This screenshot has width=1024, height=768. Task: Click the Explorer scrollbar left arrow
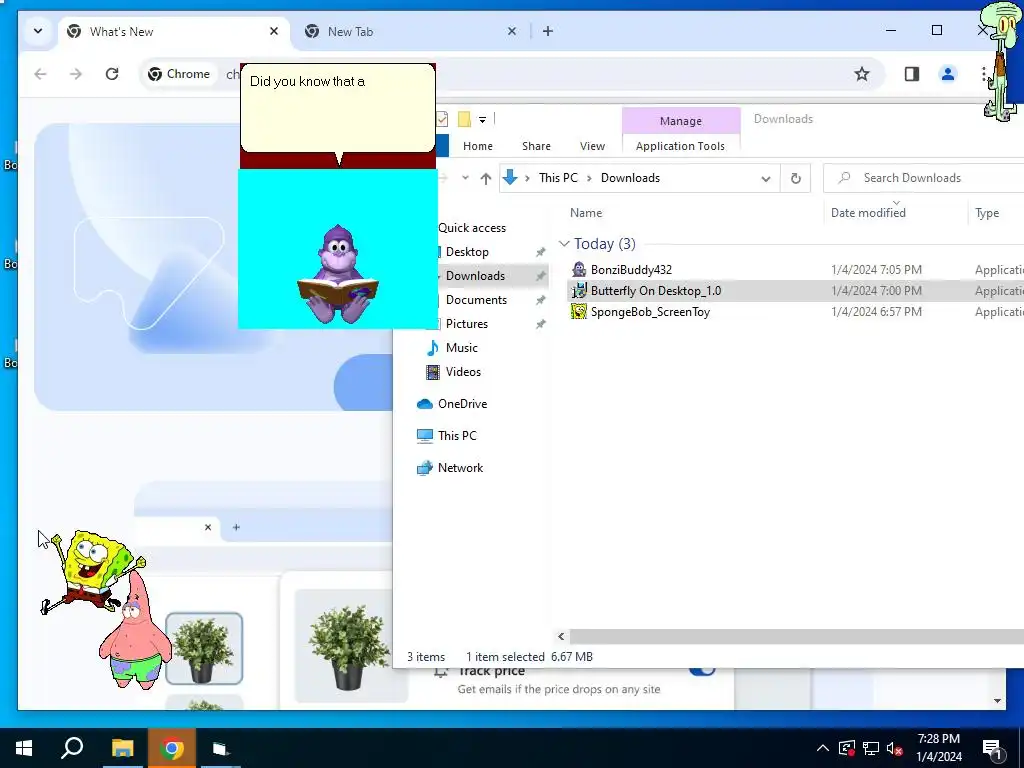click(561, 636)
